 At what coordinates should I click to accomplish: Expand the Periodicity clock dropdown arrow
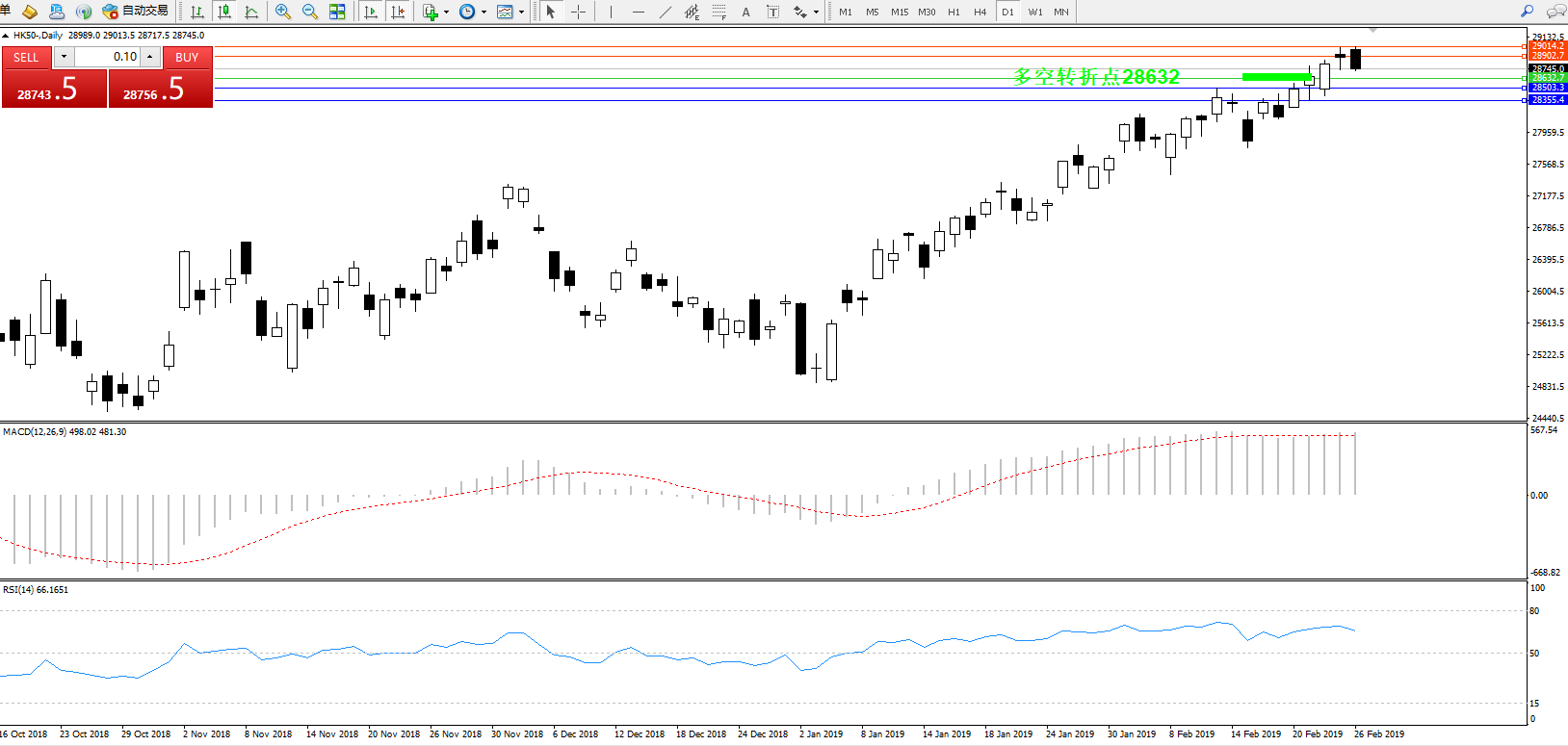[483, 13]
